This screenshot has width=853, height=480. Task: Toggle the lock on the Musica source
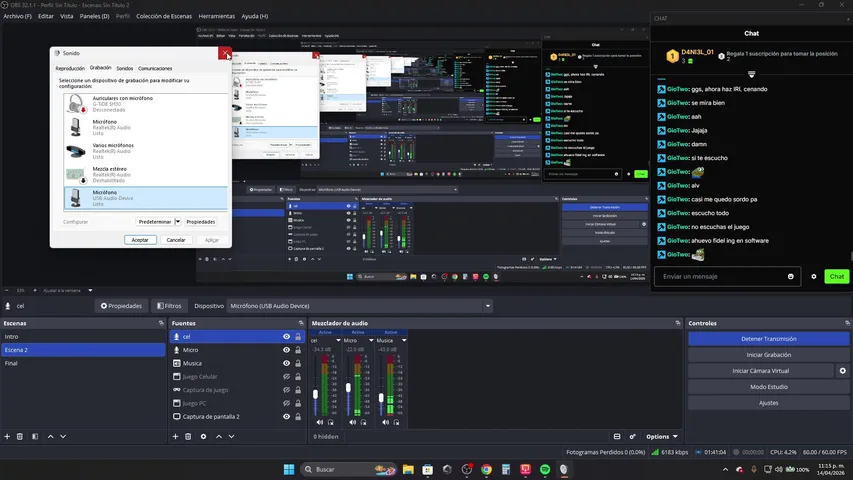click(298, 364)
